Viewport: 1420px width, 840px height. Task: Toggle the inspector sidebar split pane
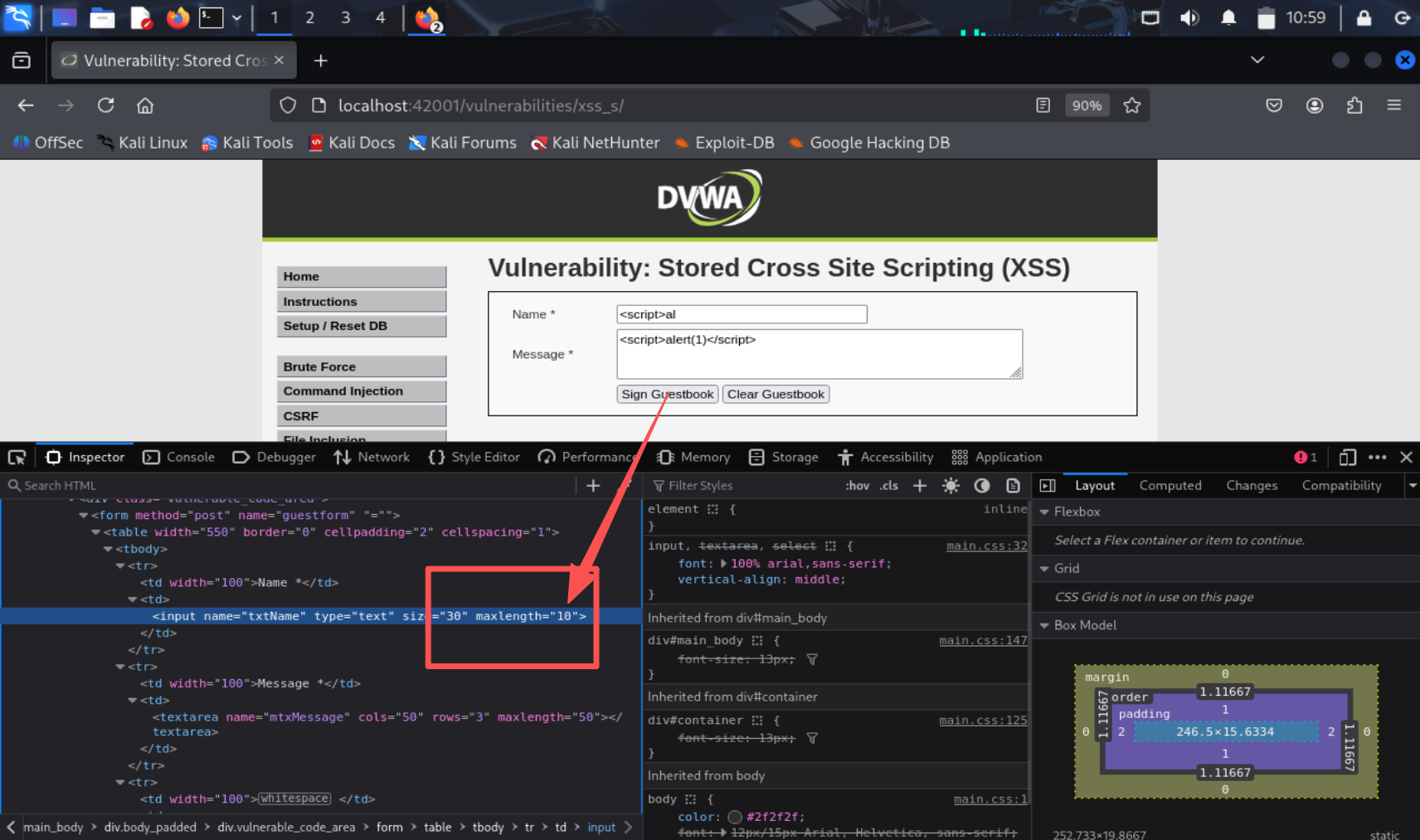coord(1048,485)
